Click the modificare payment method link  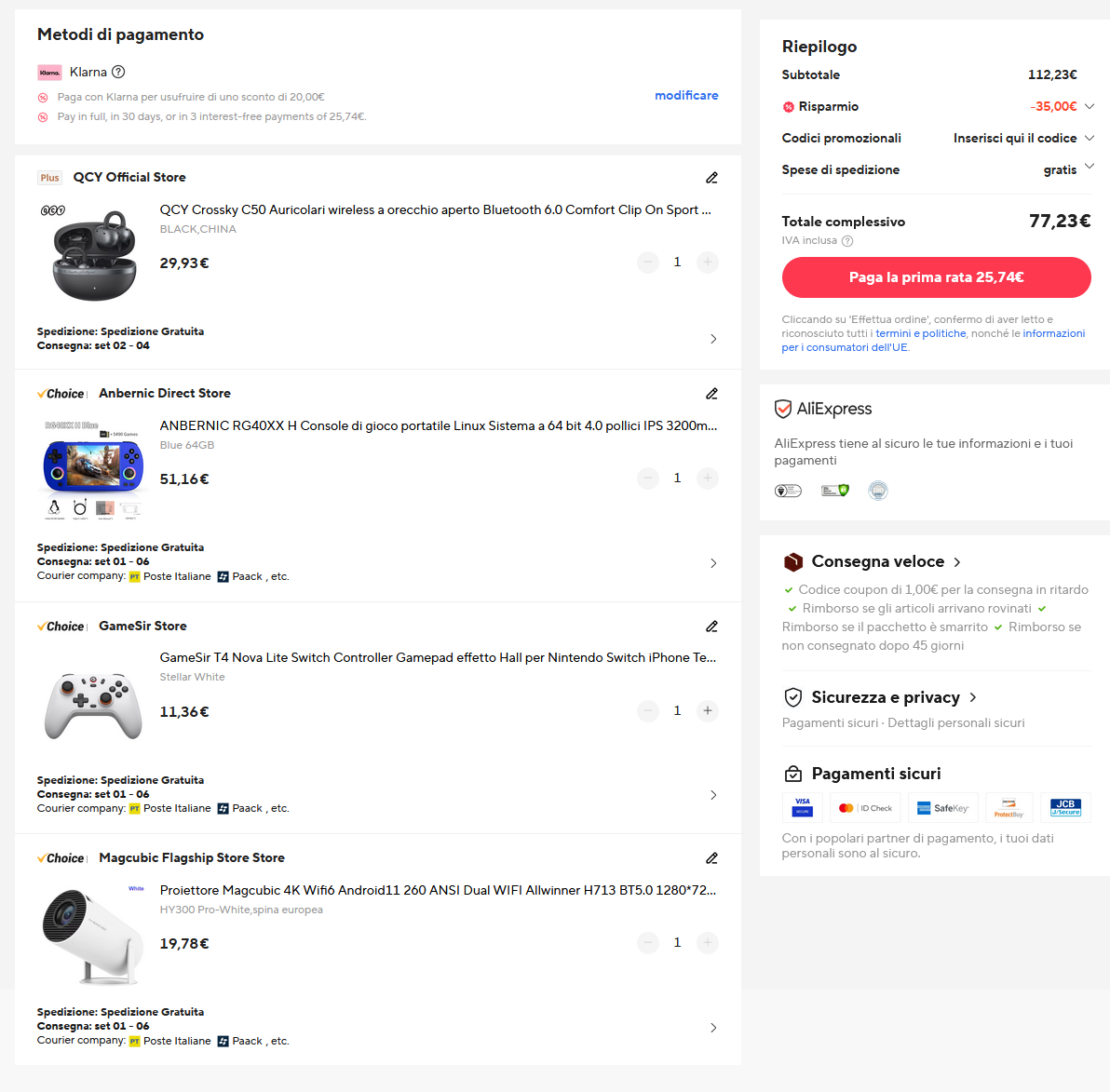686,95
